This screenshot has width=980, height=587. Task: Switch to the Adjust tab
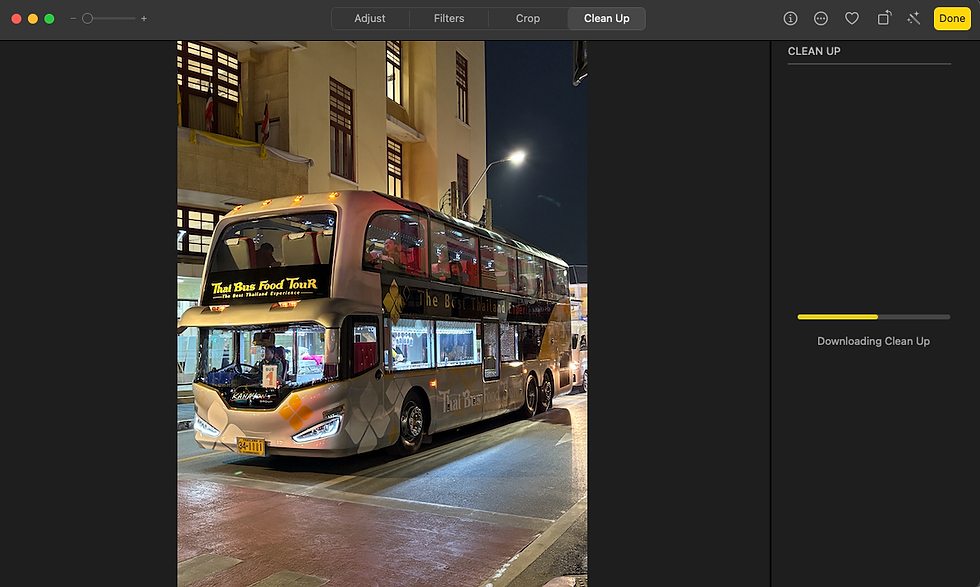pyautogui.click(x=369, y=19)
